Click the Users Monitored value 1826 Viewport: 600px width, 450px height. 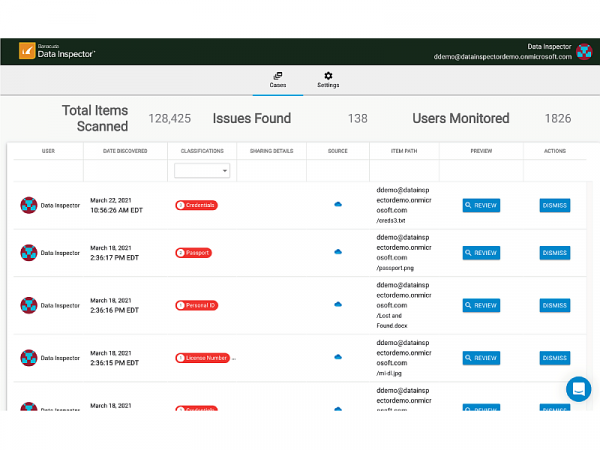pos(558,119)
